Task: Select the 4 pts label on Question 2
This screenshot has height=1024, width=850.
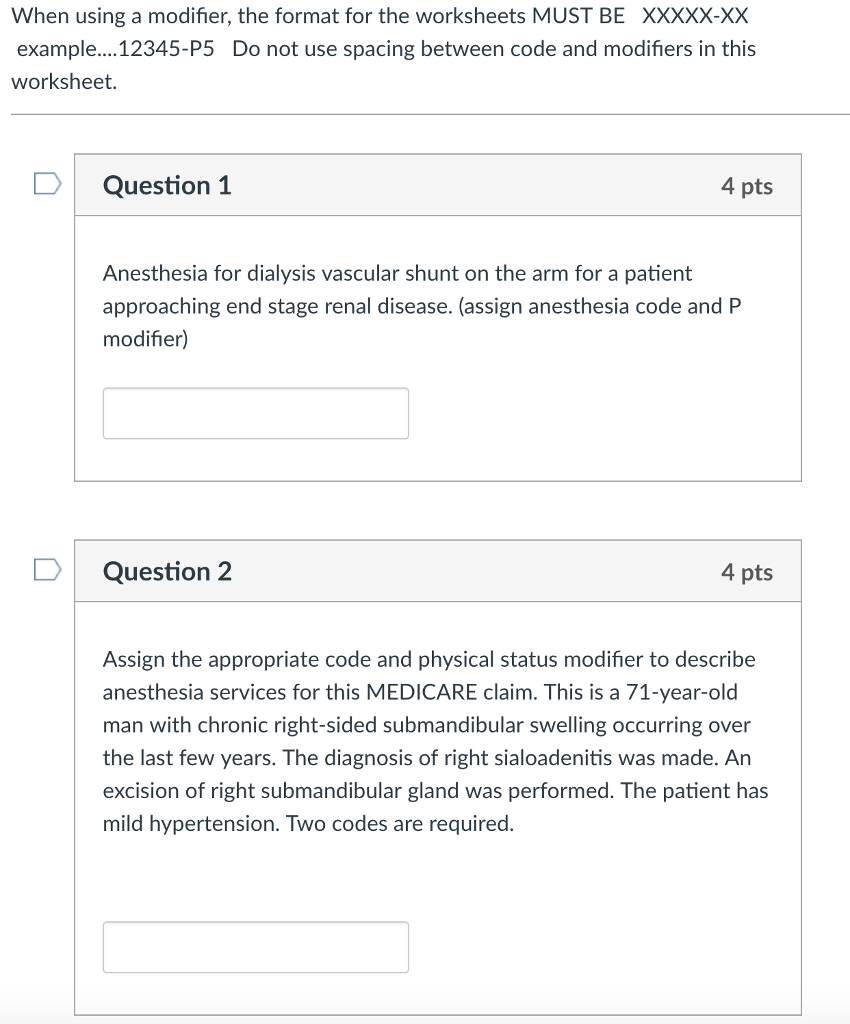Action: (748, 571)
